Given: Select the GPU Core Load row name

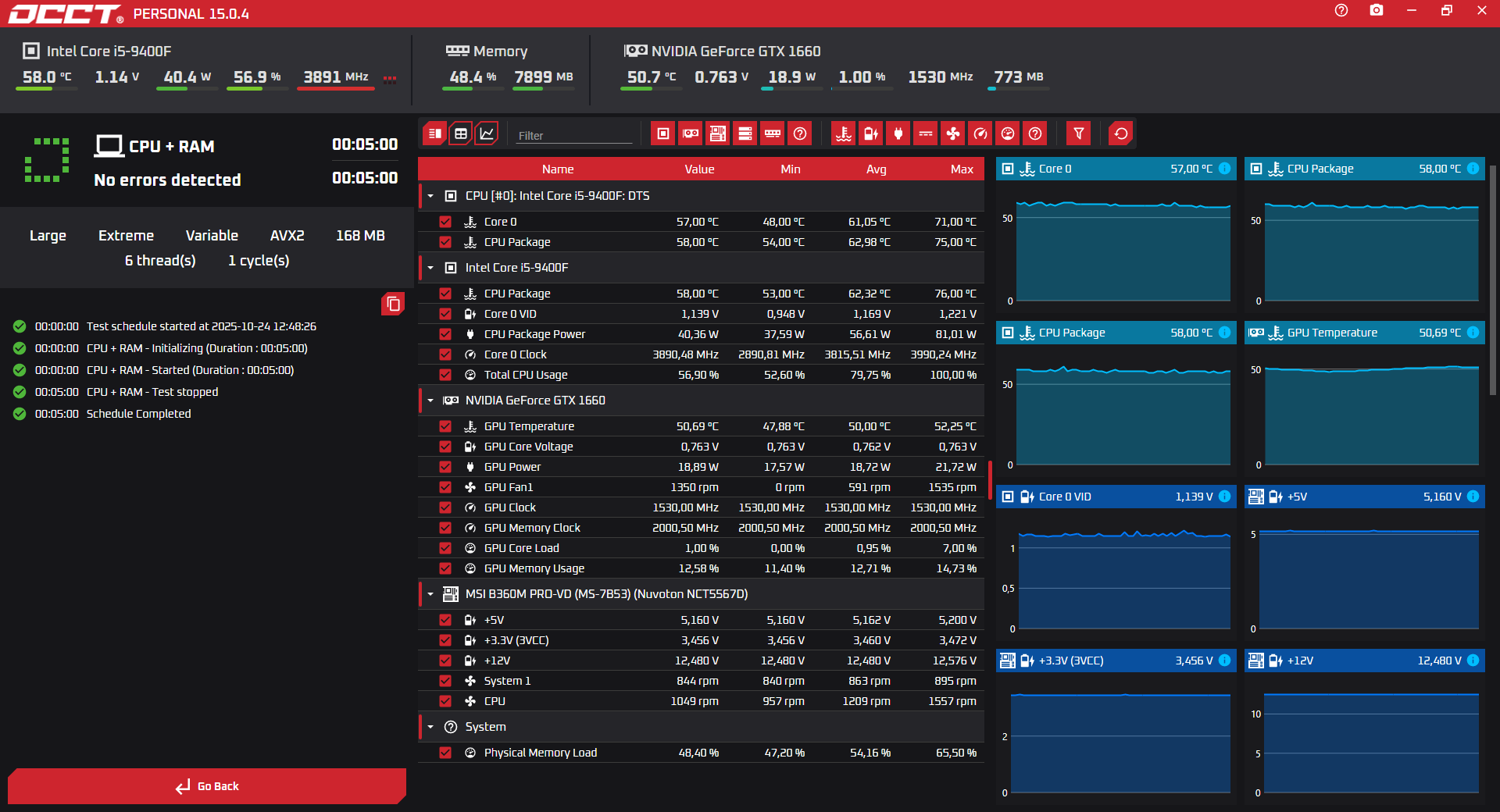Looking at the screenshot, I should point(521,548).
